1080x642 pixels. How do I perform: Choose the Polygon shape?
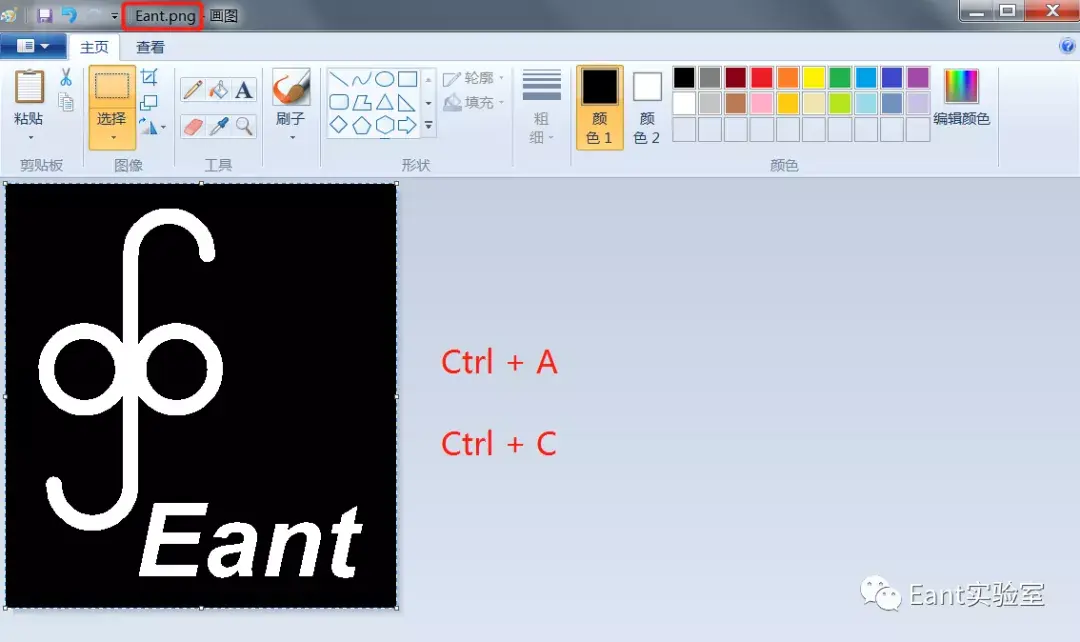[x=362, y=103]
